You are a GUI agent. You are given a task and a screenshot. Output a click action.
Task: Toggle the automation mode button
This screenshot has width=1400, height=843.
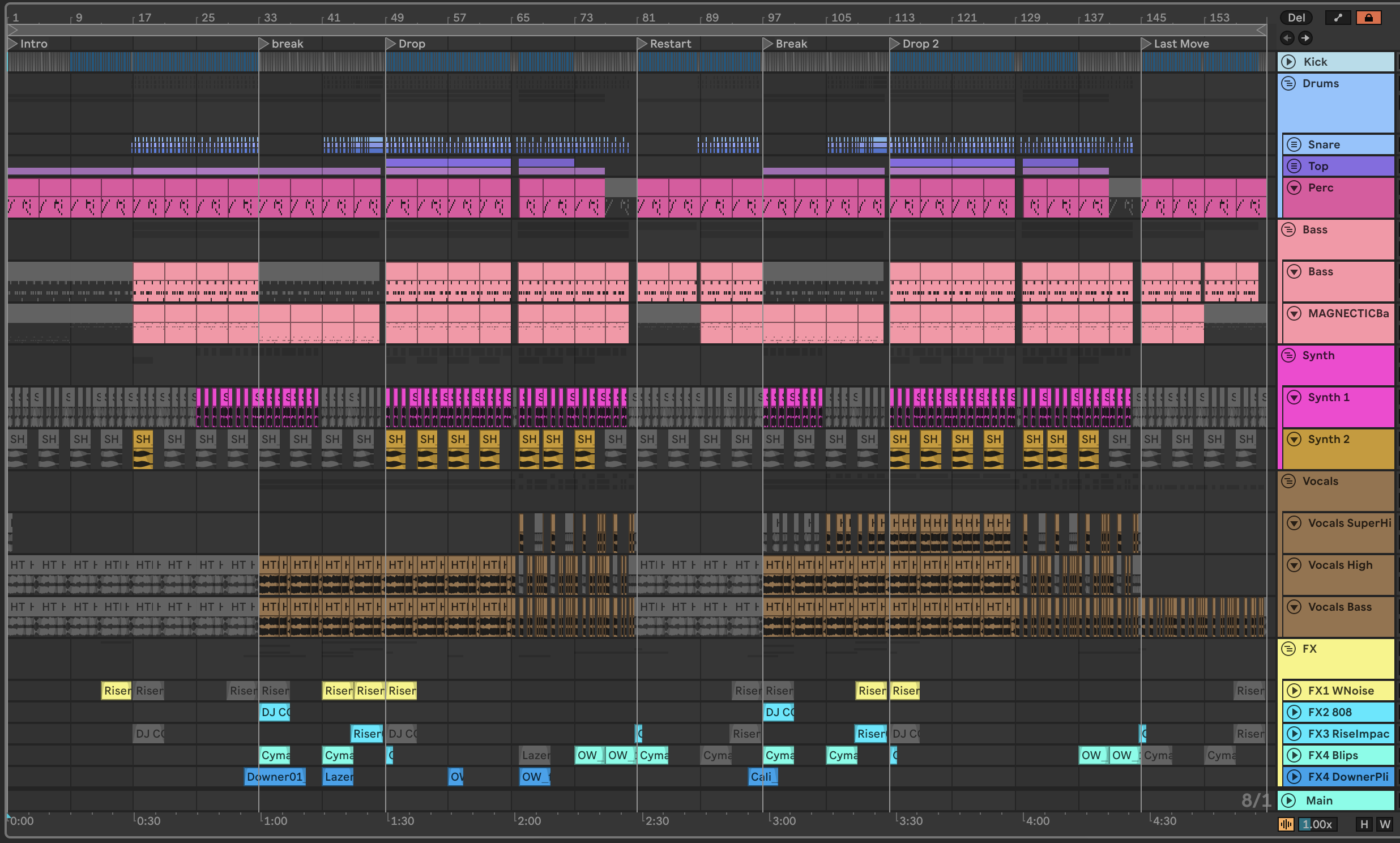tap(1338, 18)
